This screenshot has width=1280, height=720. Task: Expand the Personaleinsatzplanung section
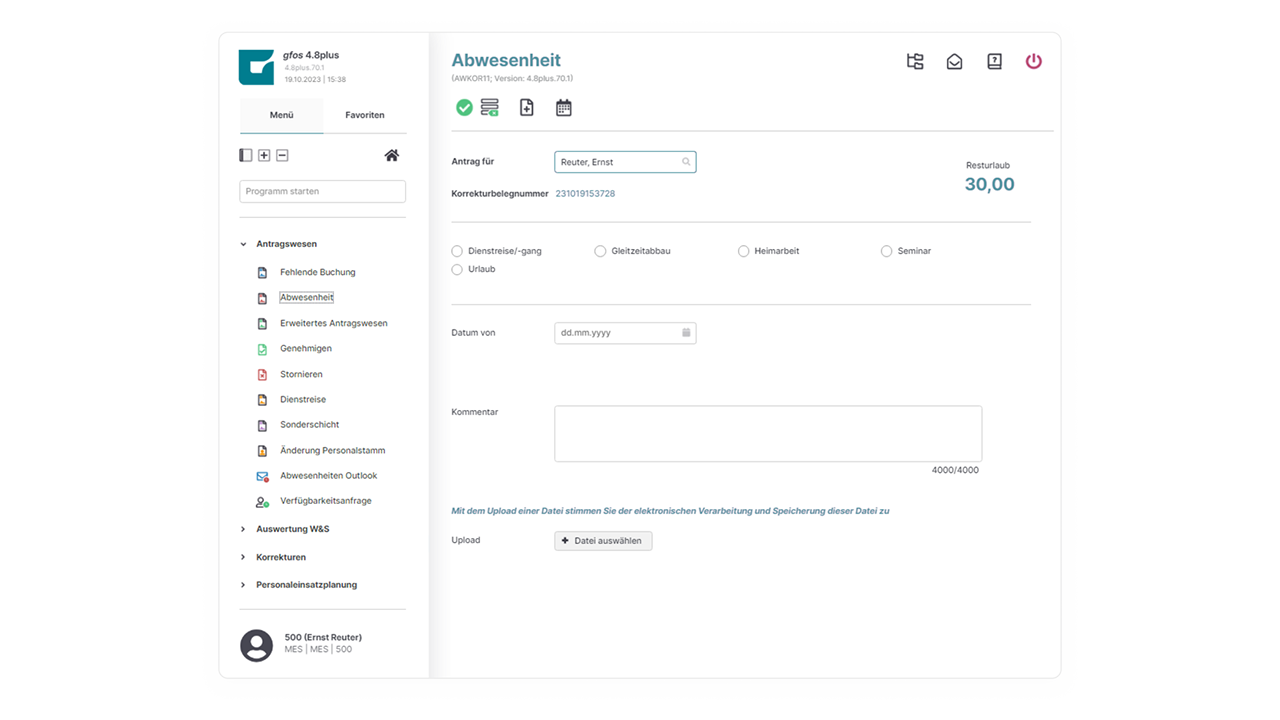point(243,585)
